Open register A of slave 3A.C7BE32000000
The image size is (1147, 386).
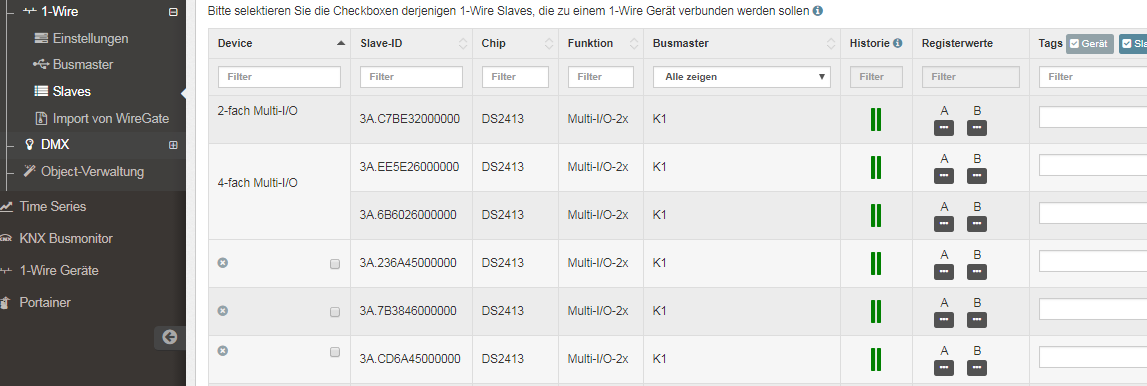coord(944,129)
